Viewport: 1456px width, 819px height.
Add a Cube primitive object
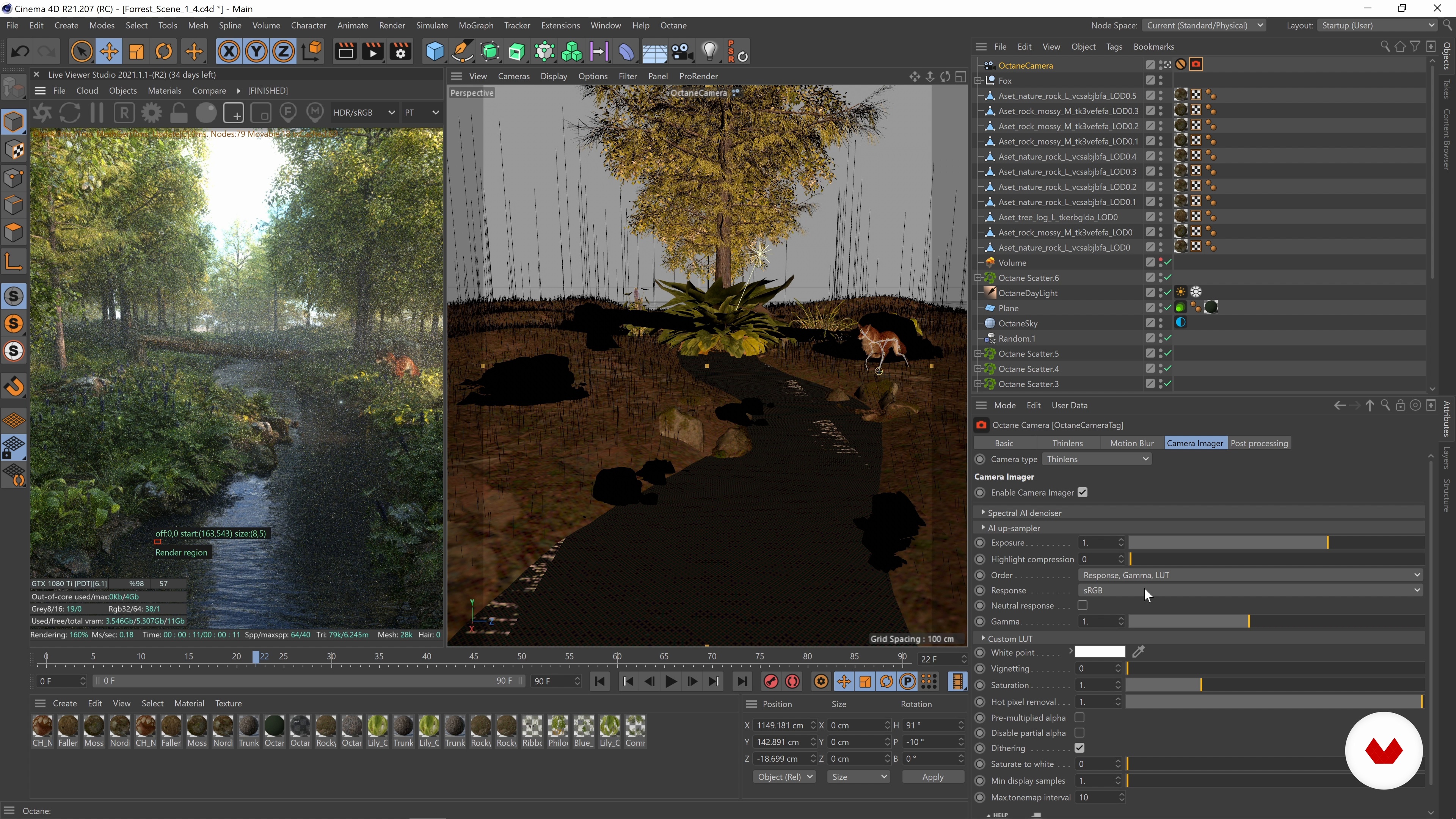click(x=434, y=52)
